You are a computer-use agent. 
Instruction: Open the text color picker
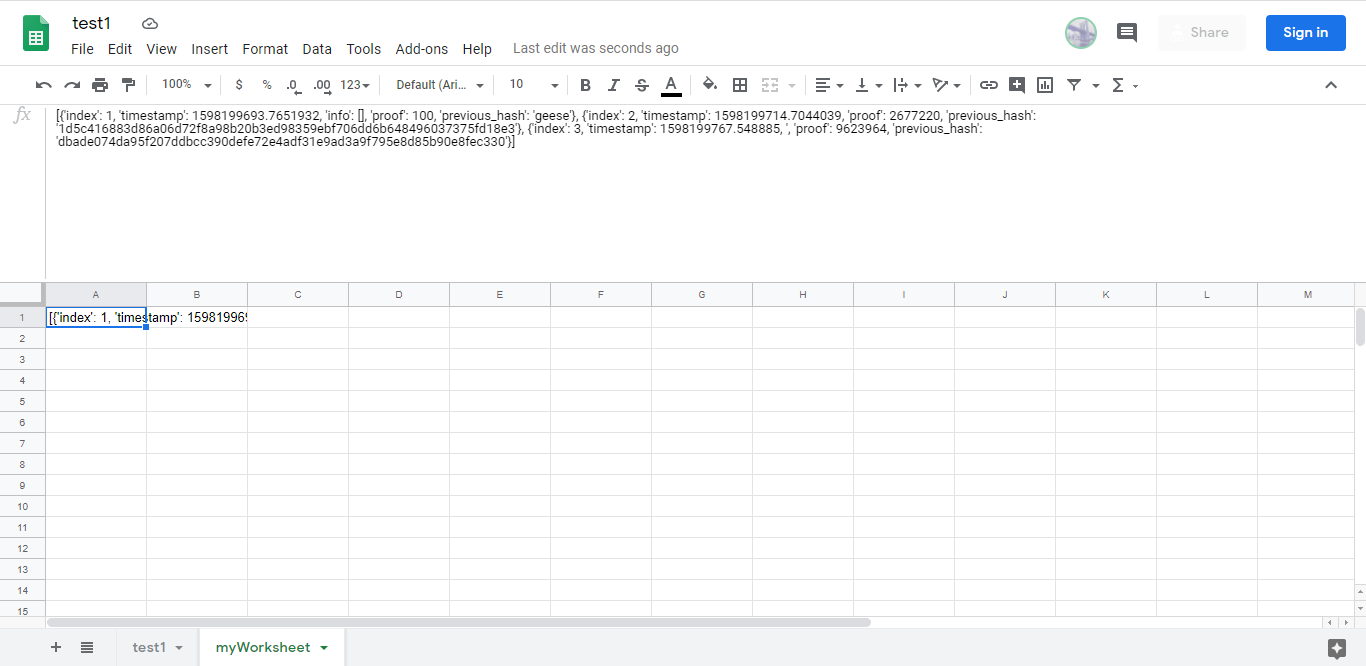[x=671, y=85]
